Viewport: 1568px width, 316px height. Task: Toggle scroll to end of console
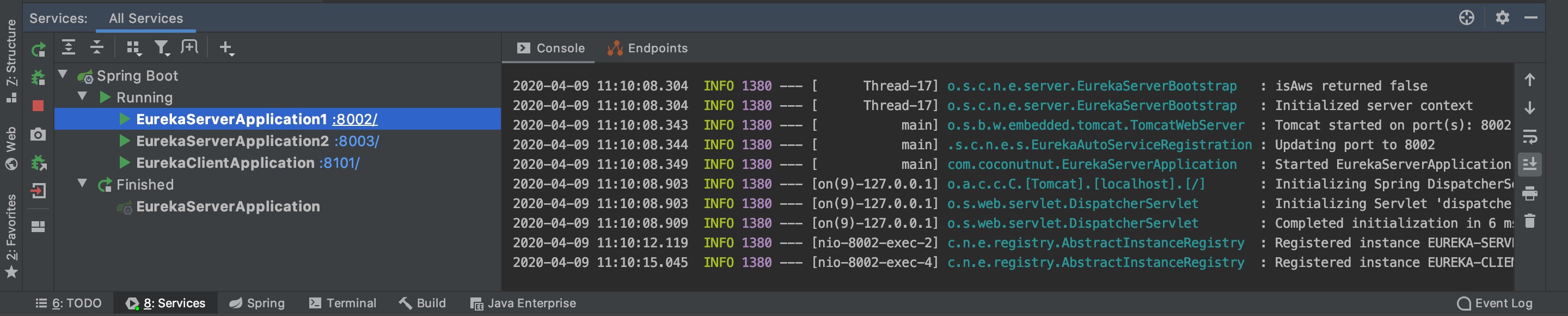(x=1530, y=164)
